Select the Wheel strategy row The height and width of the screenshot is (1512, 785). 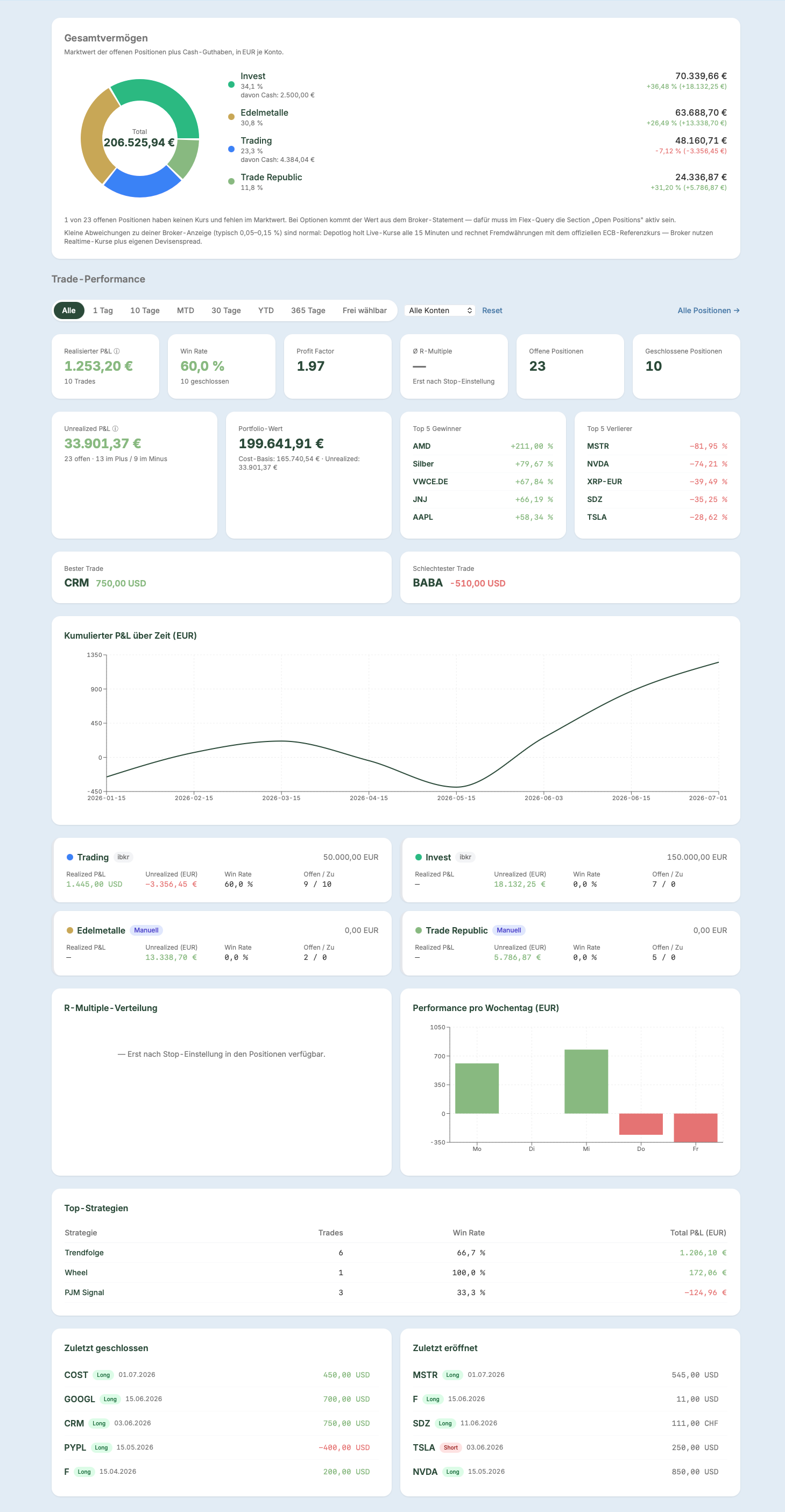(x=395, y=1273)
